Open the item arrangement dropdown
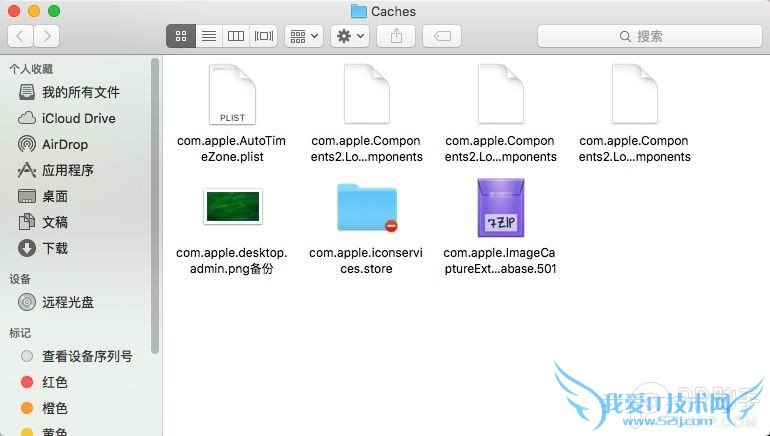 click(304, 36)
